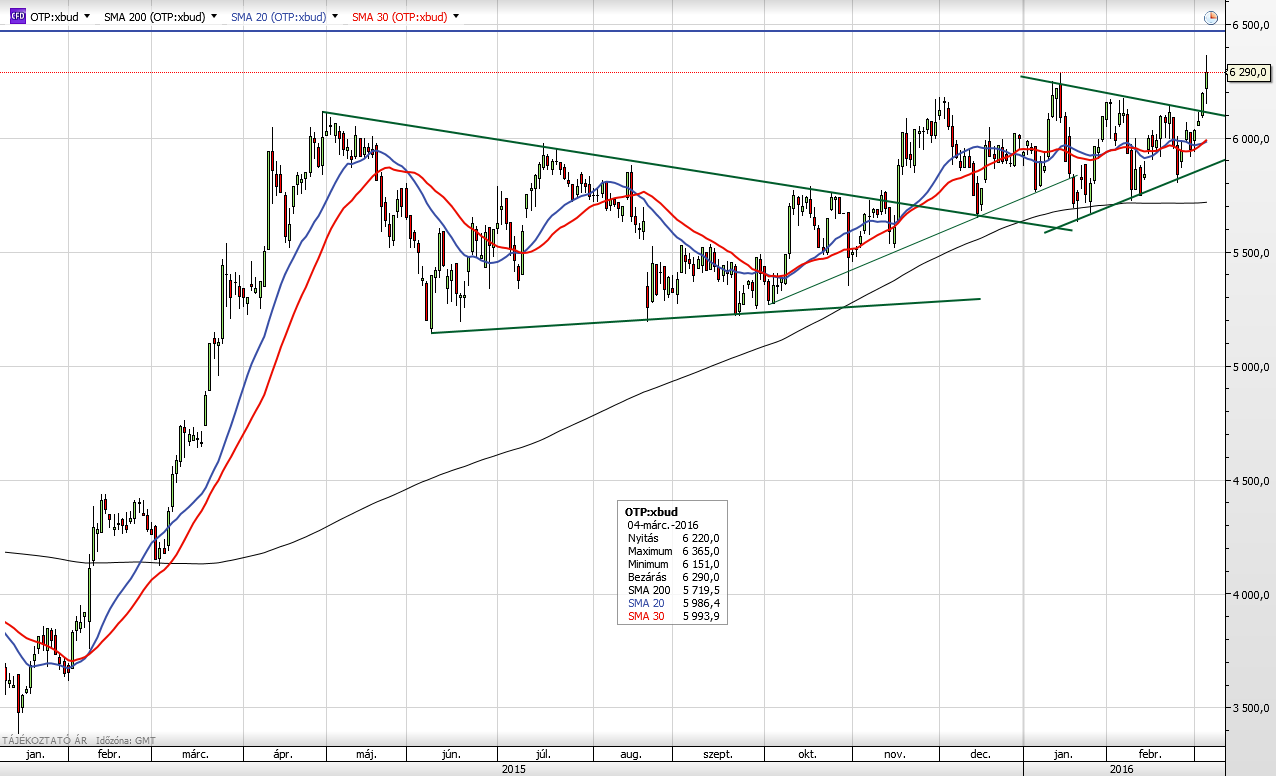This screenshot has height=776, width=1276.
Task: Click the 4 000,0 price axis label
Action: [x=1250, y=595]
